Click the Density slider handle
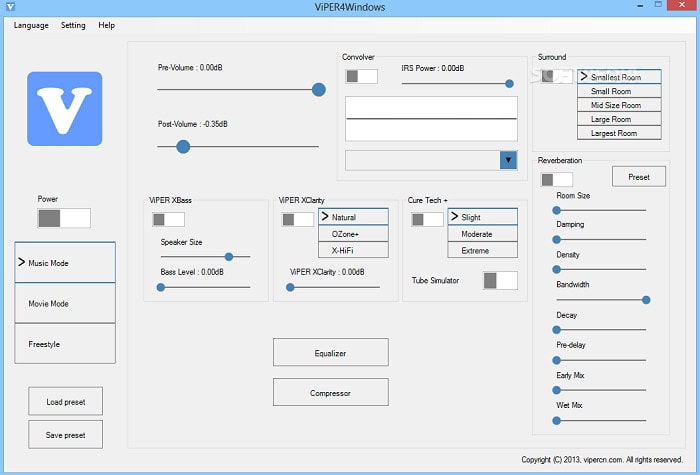This screenshot has width=700, height=475. (557, 270)
